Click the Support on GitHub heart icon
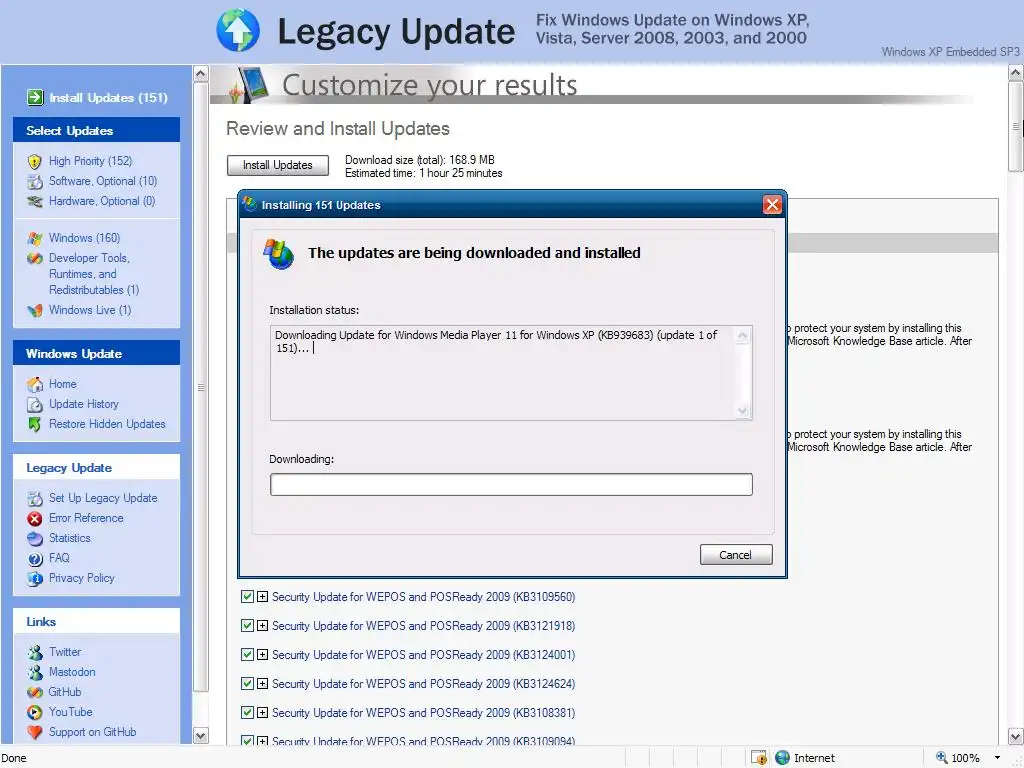Viewport: 1024px width, 768px height. (35, 733)
